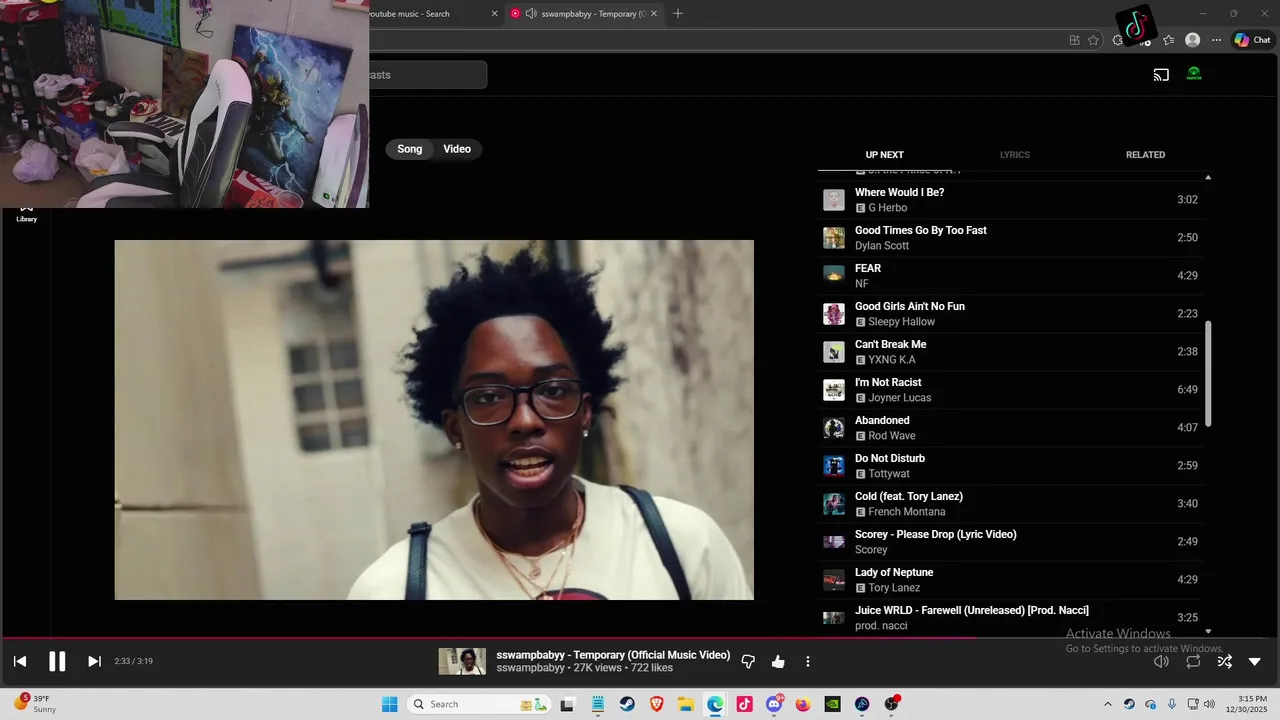Open Discord from the taskbar
Image resolution: width=1280 pixels, height=720 pixels.
click(774, 704)
